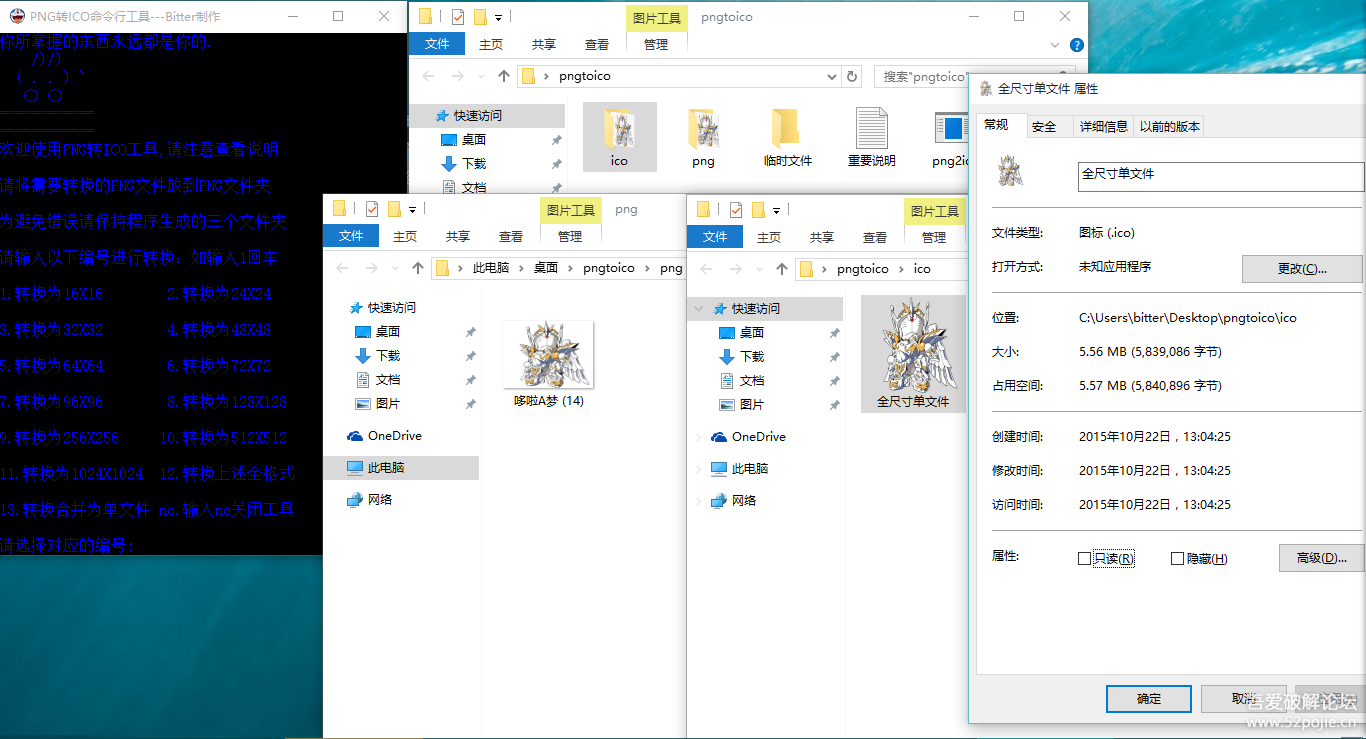Switch to 安全 tab in properties dialog
Viewport: 1366px width, 739px height.
1044,127
